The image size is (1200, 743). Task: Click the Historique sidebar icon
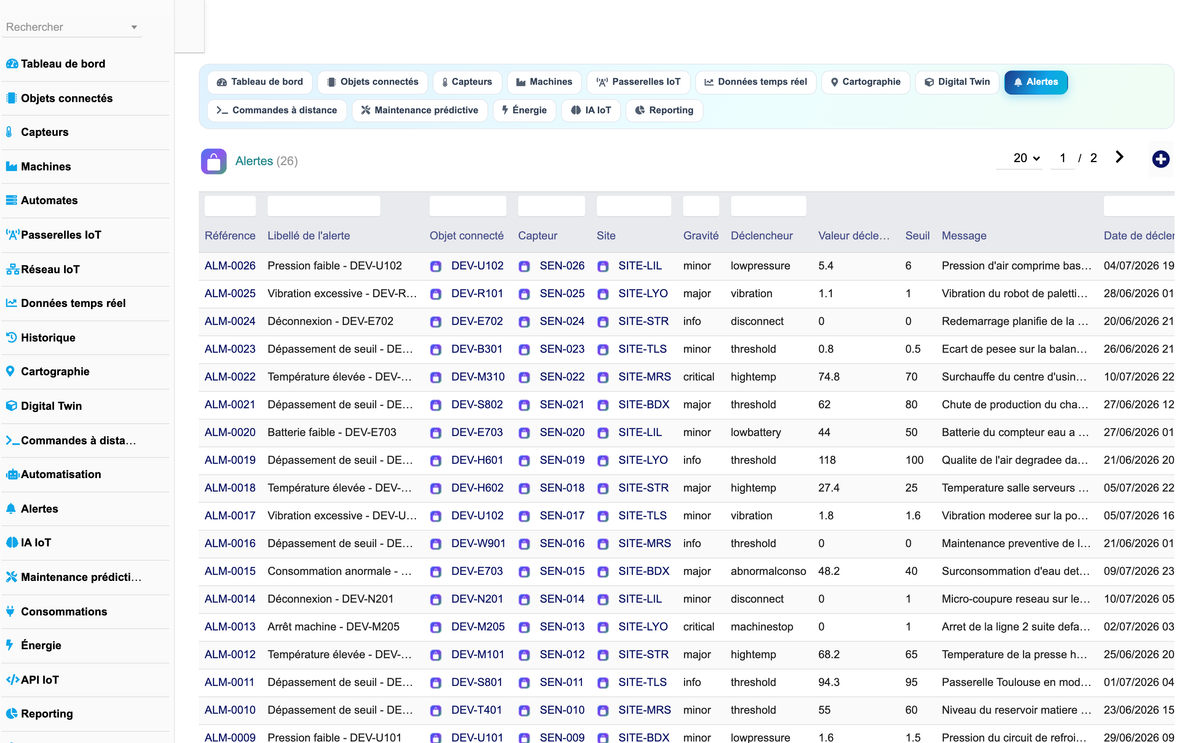tap(12, 338)
